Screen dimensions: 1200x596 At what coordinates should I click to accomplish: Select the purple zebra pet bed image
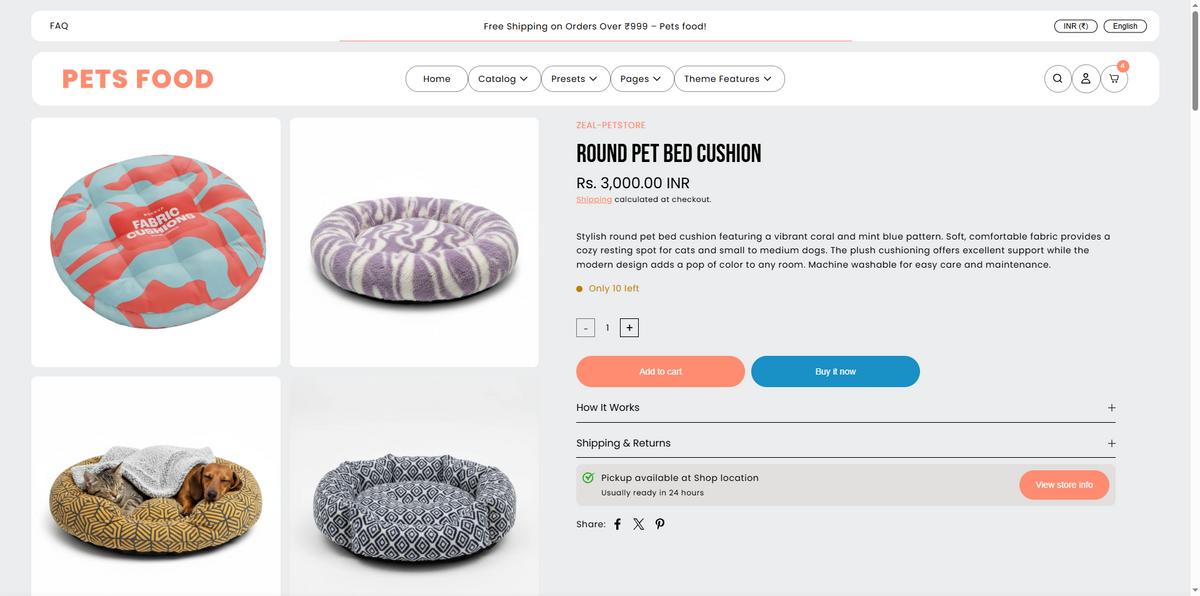tap(414, 242)
